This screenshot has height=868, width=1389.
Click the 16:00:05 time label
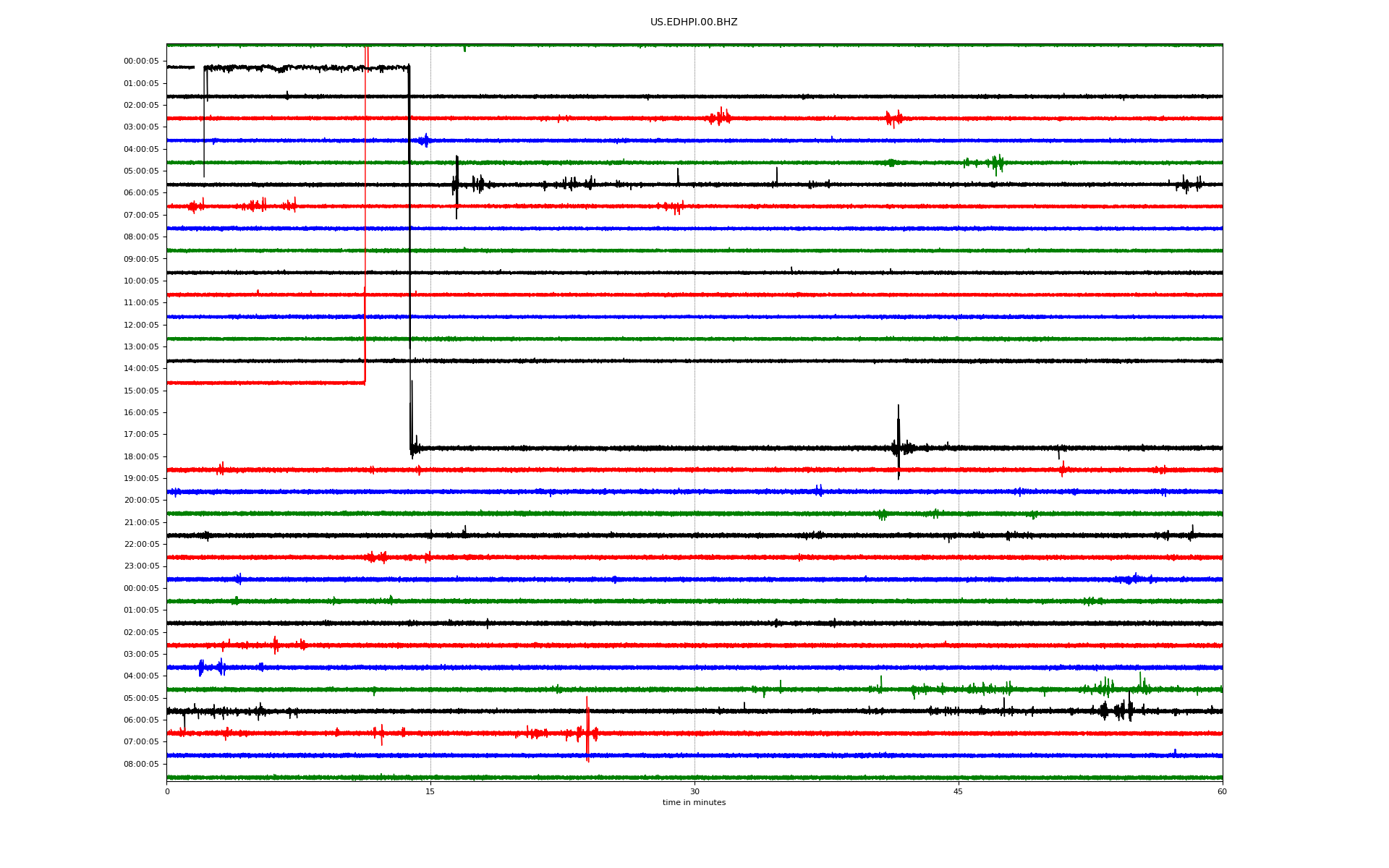click(x=141, y=412)
